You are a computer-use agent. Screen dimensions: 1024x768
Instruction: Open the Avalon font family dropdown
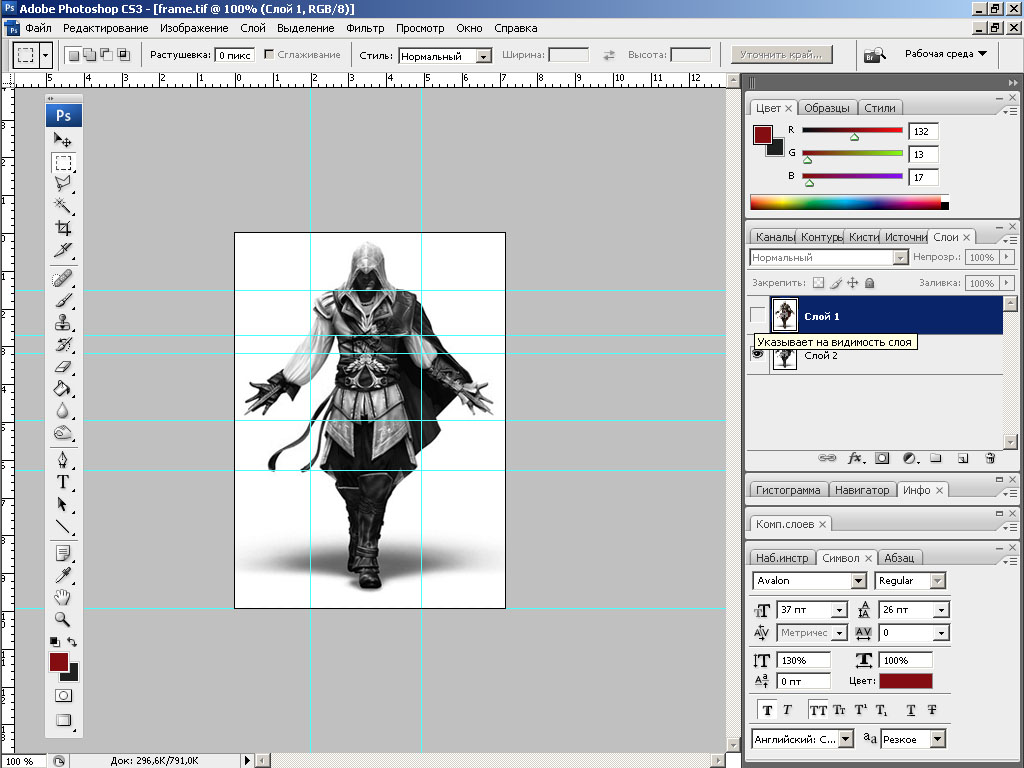858,581
